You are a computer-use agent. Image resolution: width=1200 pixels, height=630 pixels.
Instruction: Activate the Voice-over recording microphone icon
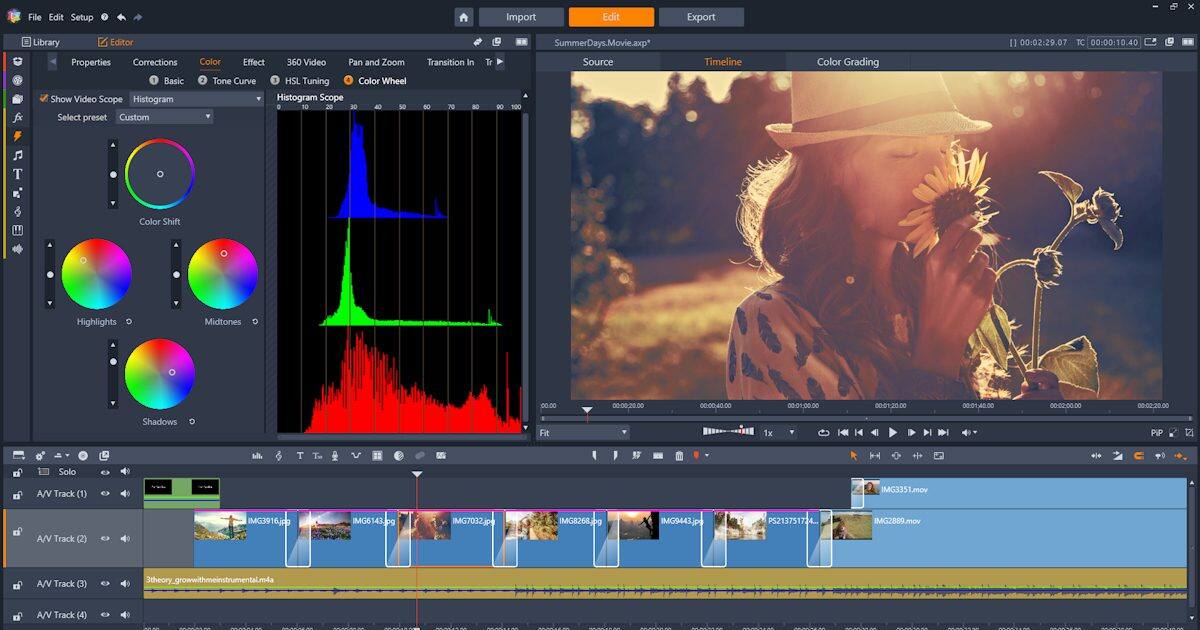[x=335, y=455]
